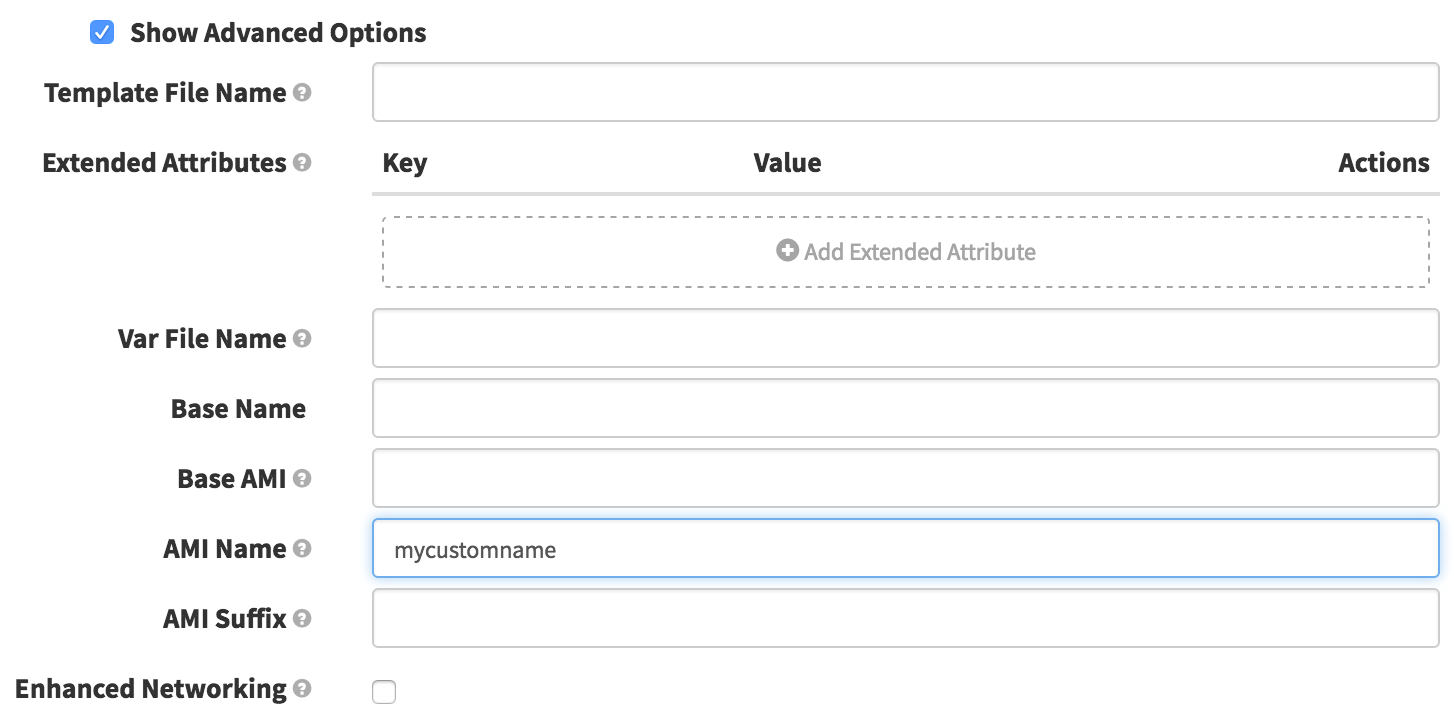Click the Base AMI text field

coord(905,479)
